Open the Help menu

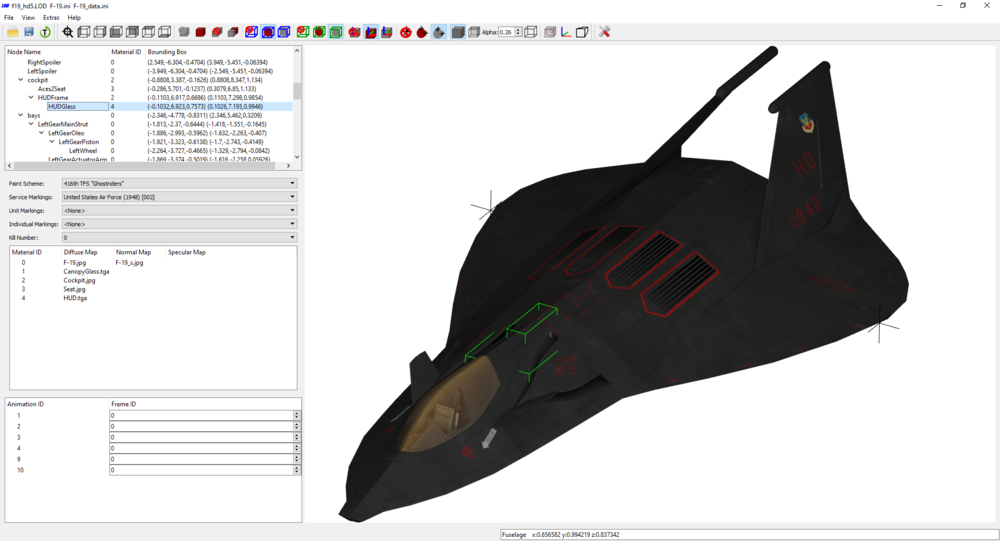coord(74,18)
